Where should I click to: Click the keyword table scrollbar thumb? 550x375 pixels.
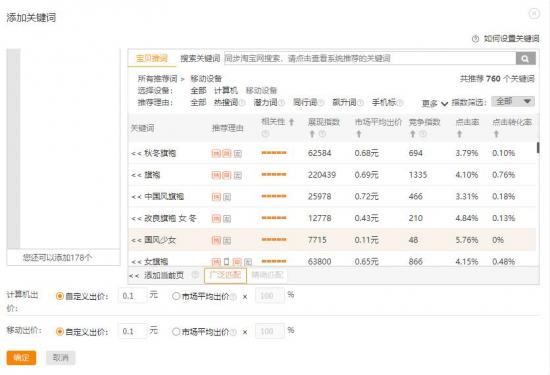(x=538, y=148)
